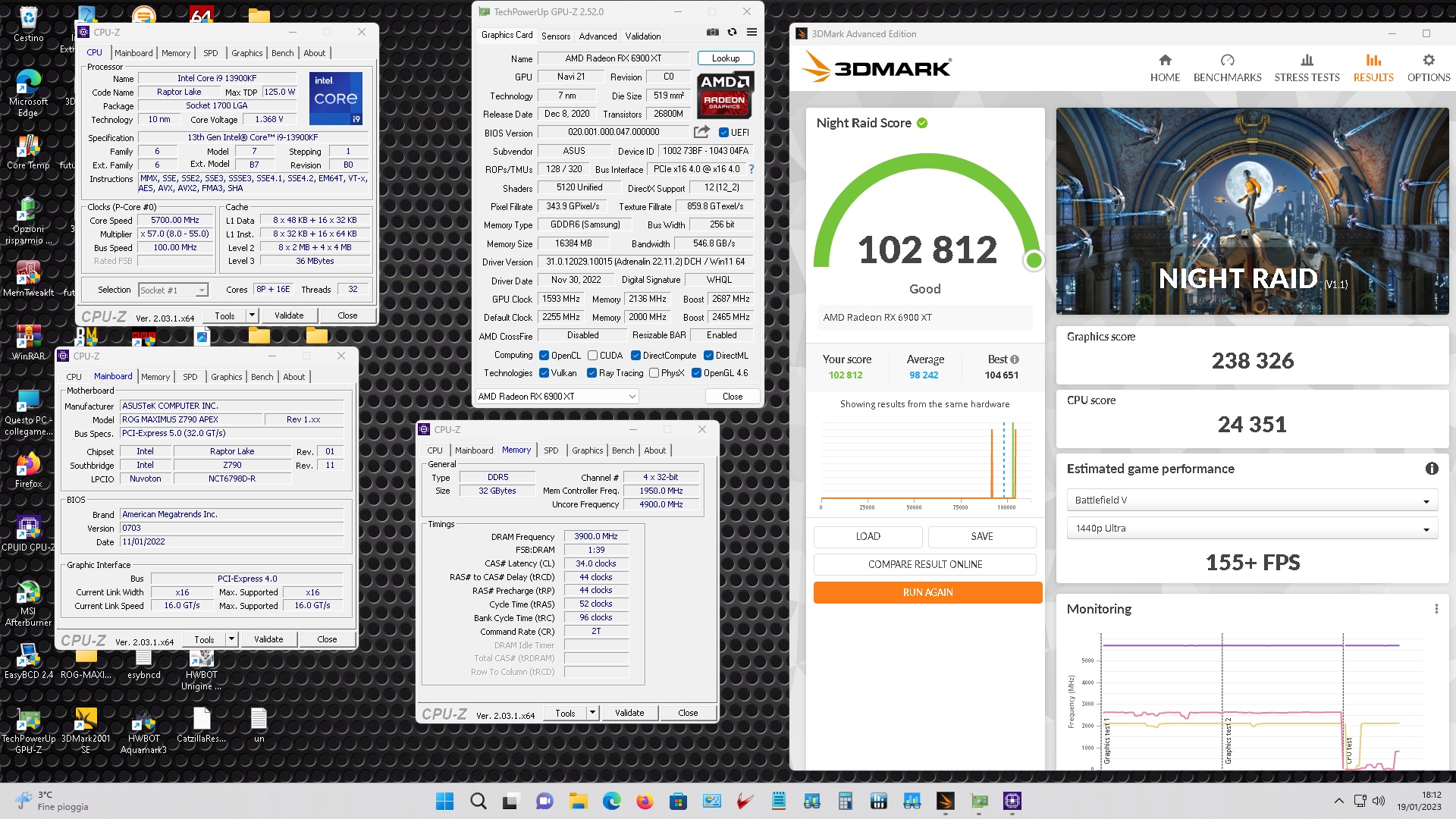Image resolution: width=1456 pixels, height=819 pixels.
Task: Click the SAVE button in 3DMark
Action: pos(982,536)
